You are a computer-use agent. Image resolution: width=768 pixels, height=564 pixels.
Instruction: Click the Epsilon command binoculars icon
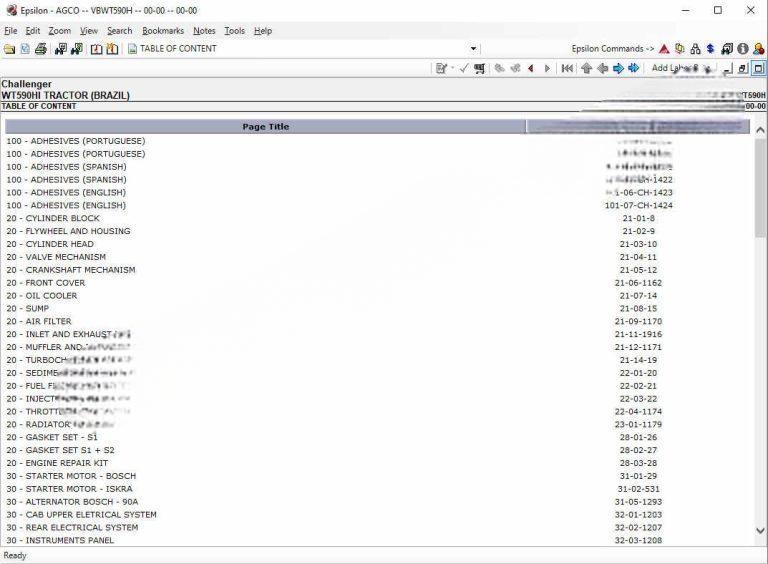727,49
